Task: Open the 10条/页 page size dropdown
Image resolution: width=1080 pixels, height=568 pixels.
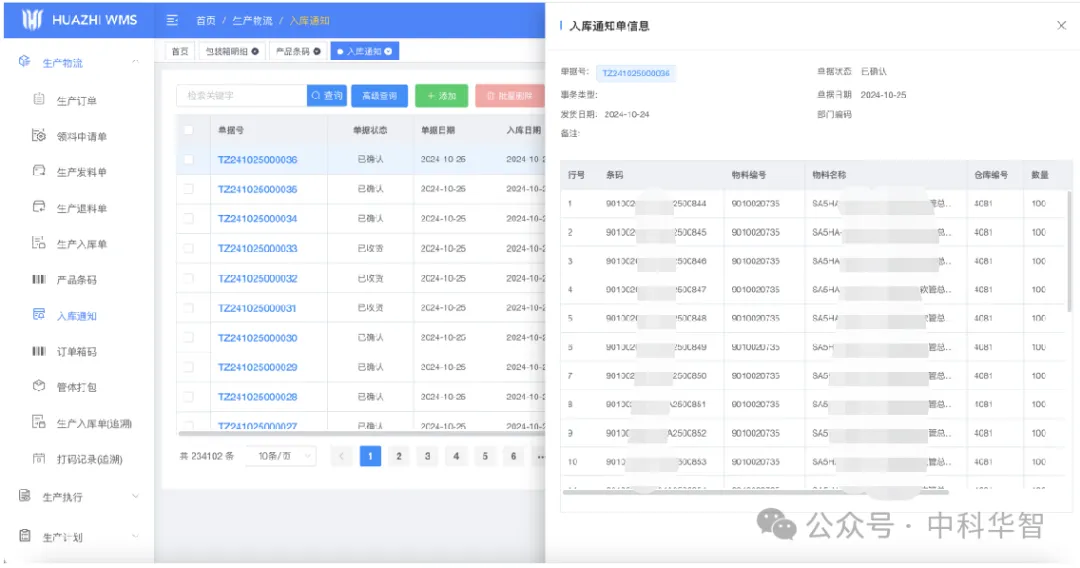Action: tap(280, 456)
